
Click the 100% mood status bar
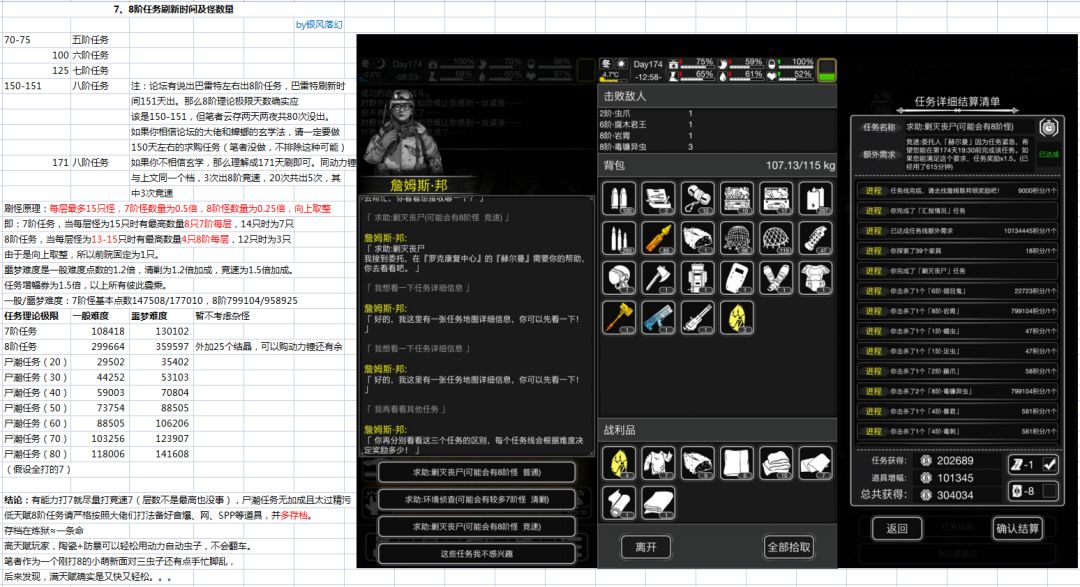tap(791, 63)
